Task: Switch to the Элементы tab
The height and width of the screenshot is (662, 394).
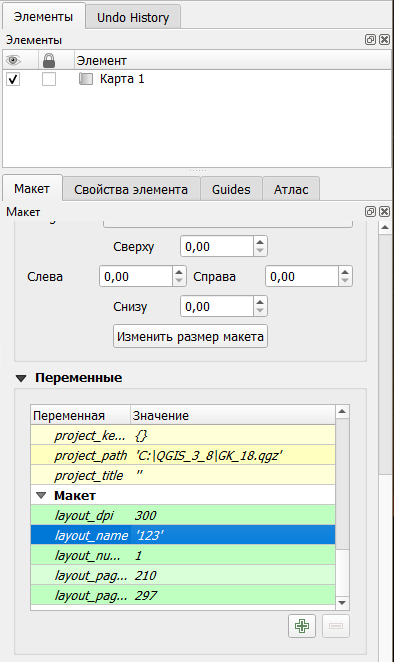Action: pos(43,16)
